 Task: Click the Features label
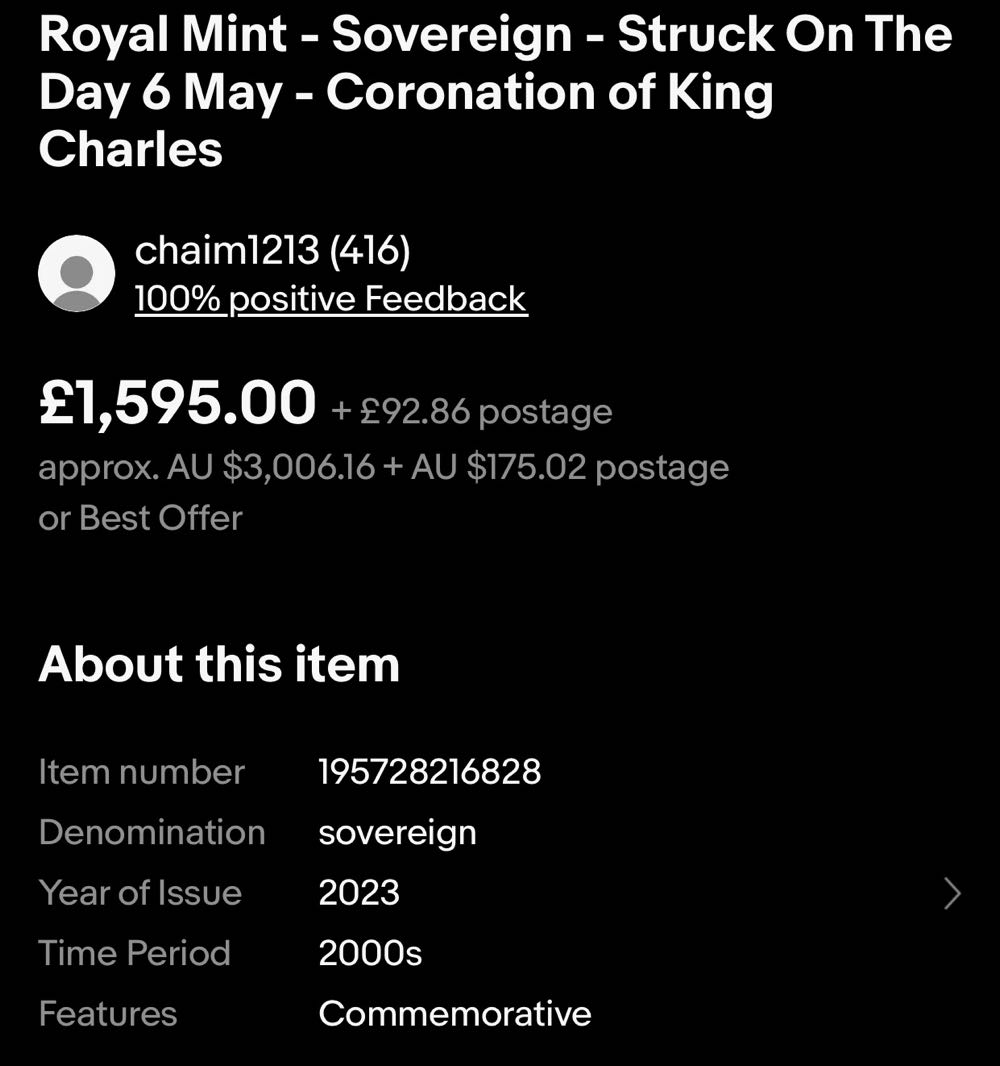tap(107, 1014)
